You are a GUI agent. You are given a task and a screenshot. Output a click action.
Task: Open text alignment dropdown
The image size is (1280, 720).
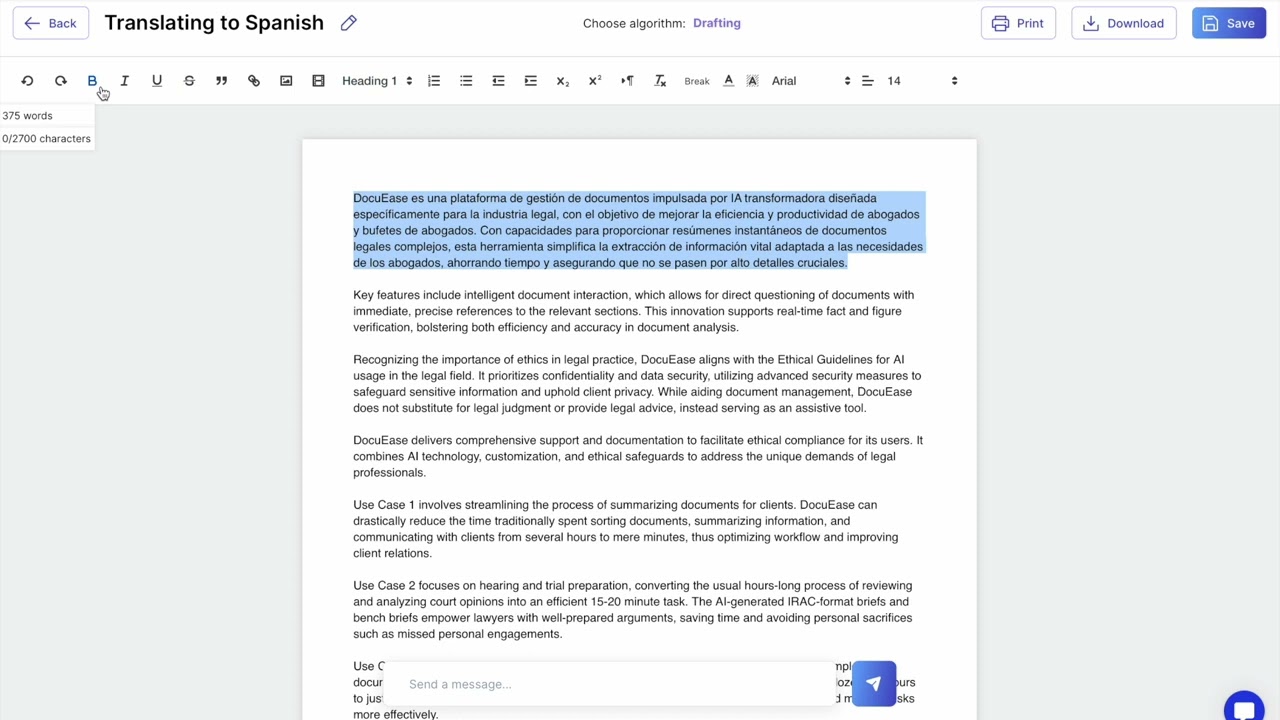pyautogui.click(x=868, y=81)
